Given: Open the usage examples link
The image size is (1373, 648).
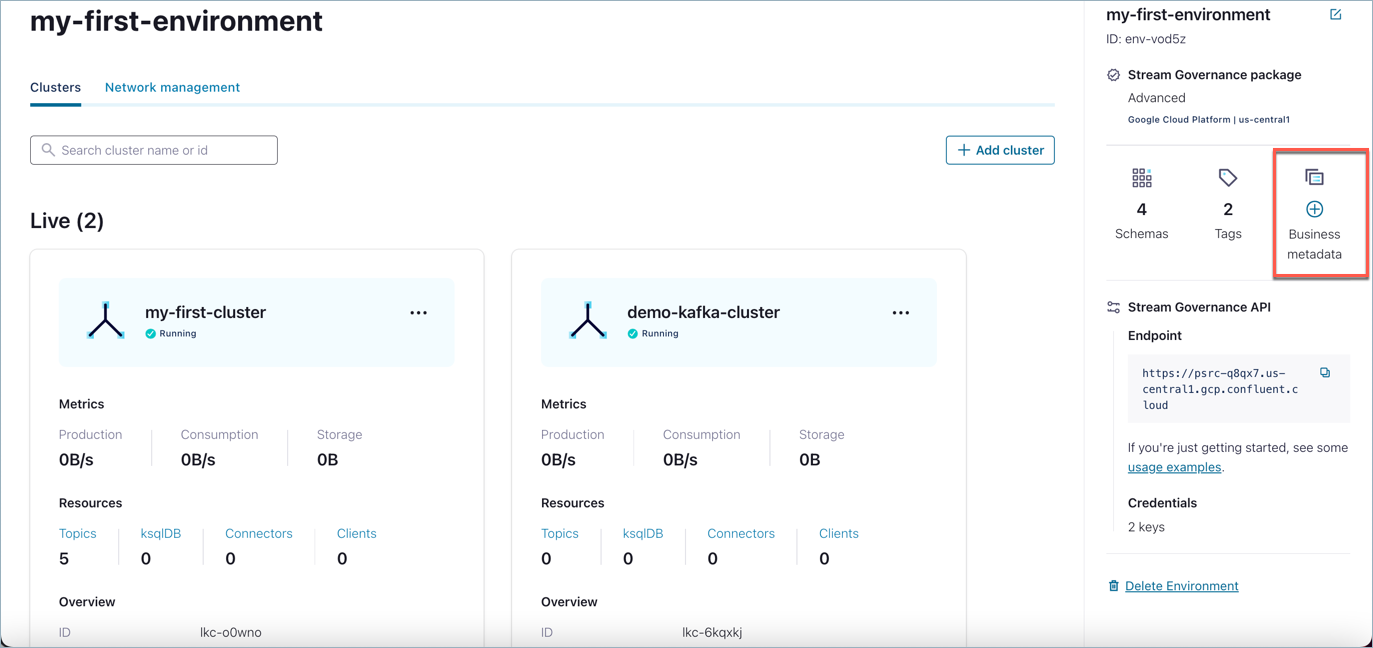Looking at the screenshot, I should [1174, 467].
